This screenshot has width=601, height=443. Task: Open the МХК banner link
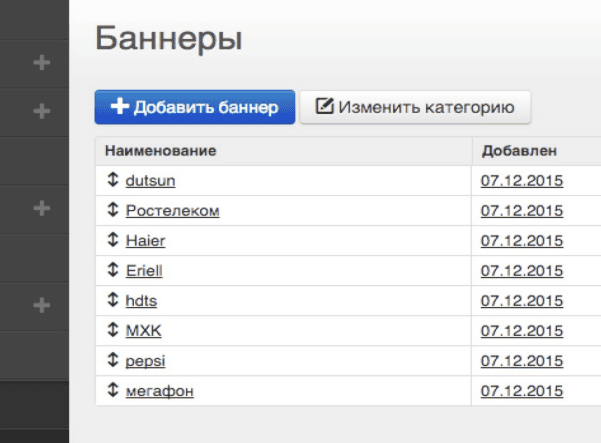pos(143,331)
